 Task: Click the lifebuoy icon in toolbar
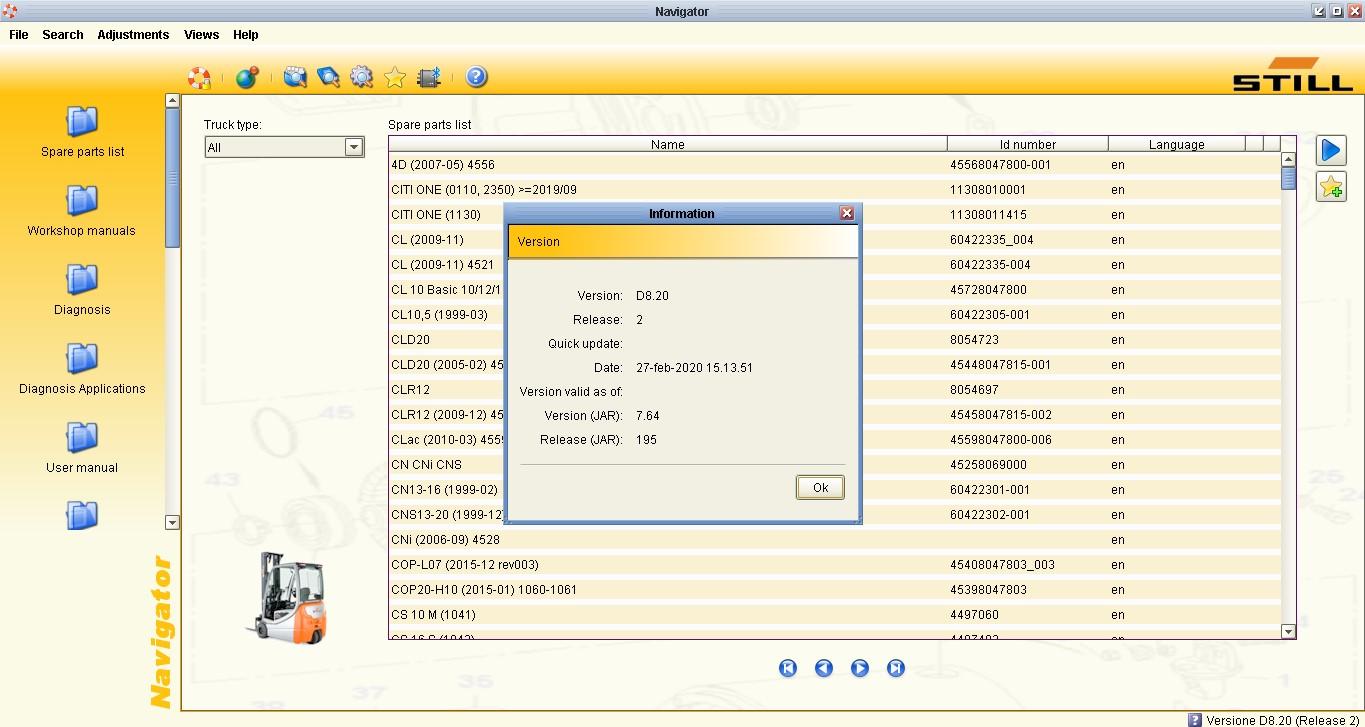(x=199, y=77)
